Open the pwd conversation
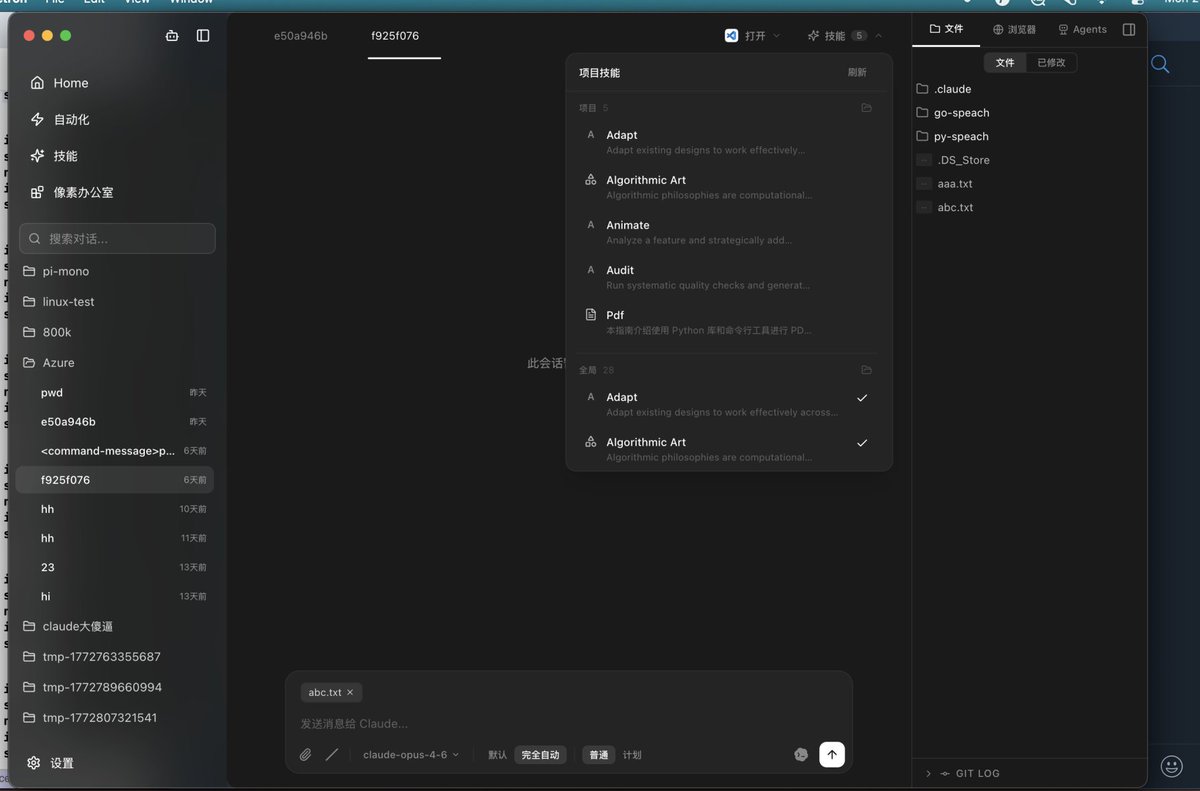Screen dimensions: 1200x791 click(116, 393)
